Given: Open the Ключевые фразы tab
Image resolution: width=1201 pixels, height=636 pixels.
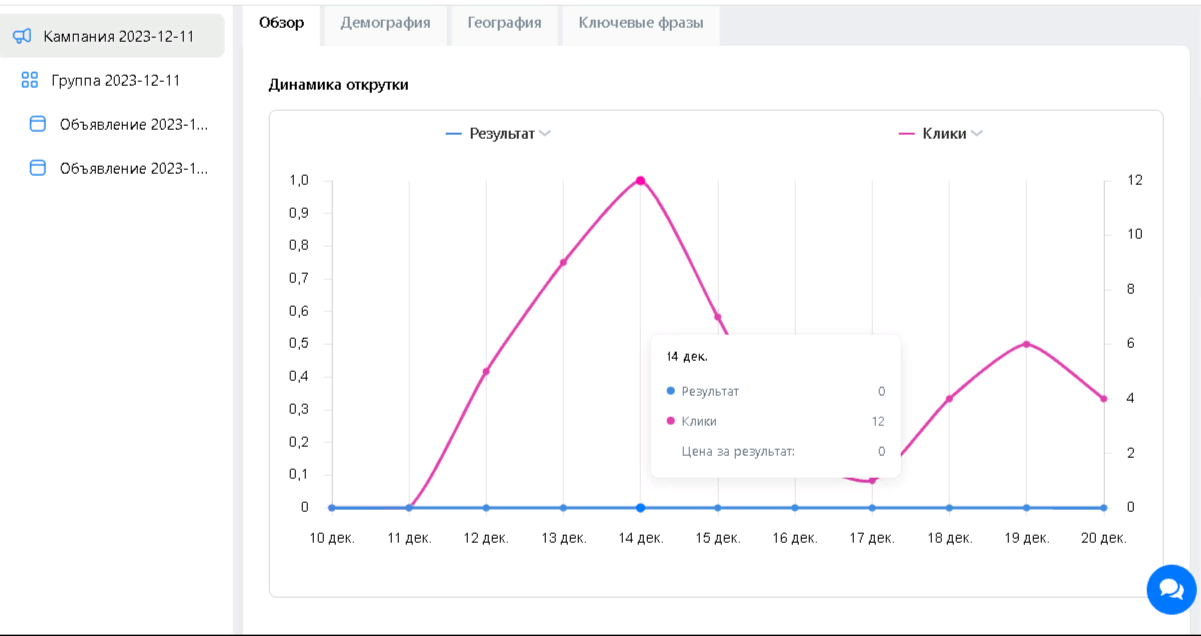Looking at the screenshot, I should click(x=640, y=23).
